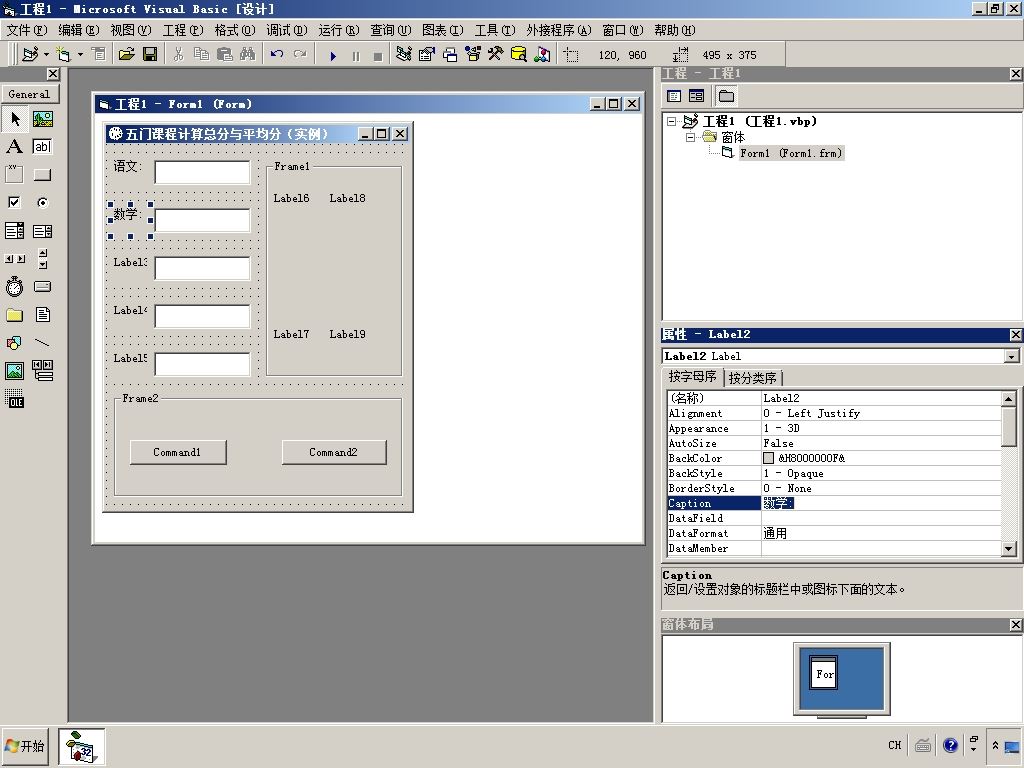Open the Menu Editor toolbar icon
This screenshot has width=1024, height=768.
pyautogui.click(x=99, y=54)
